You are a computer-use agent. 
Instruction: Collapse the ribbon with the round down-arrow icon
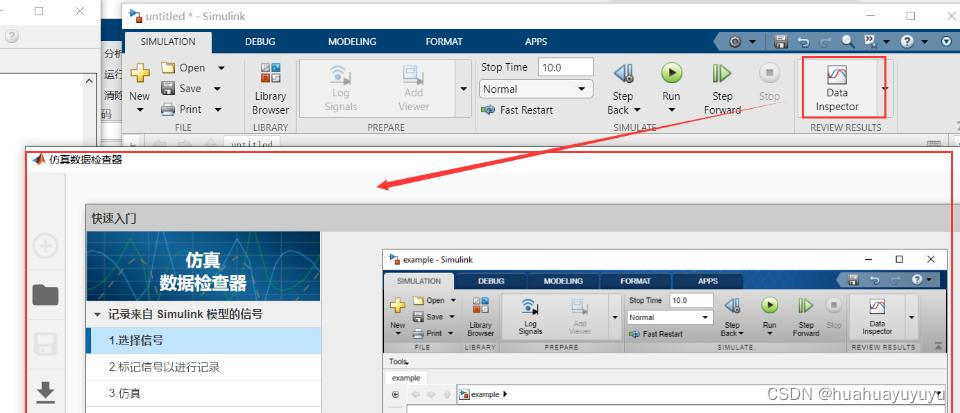point(947,42)
